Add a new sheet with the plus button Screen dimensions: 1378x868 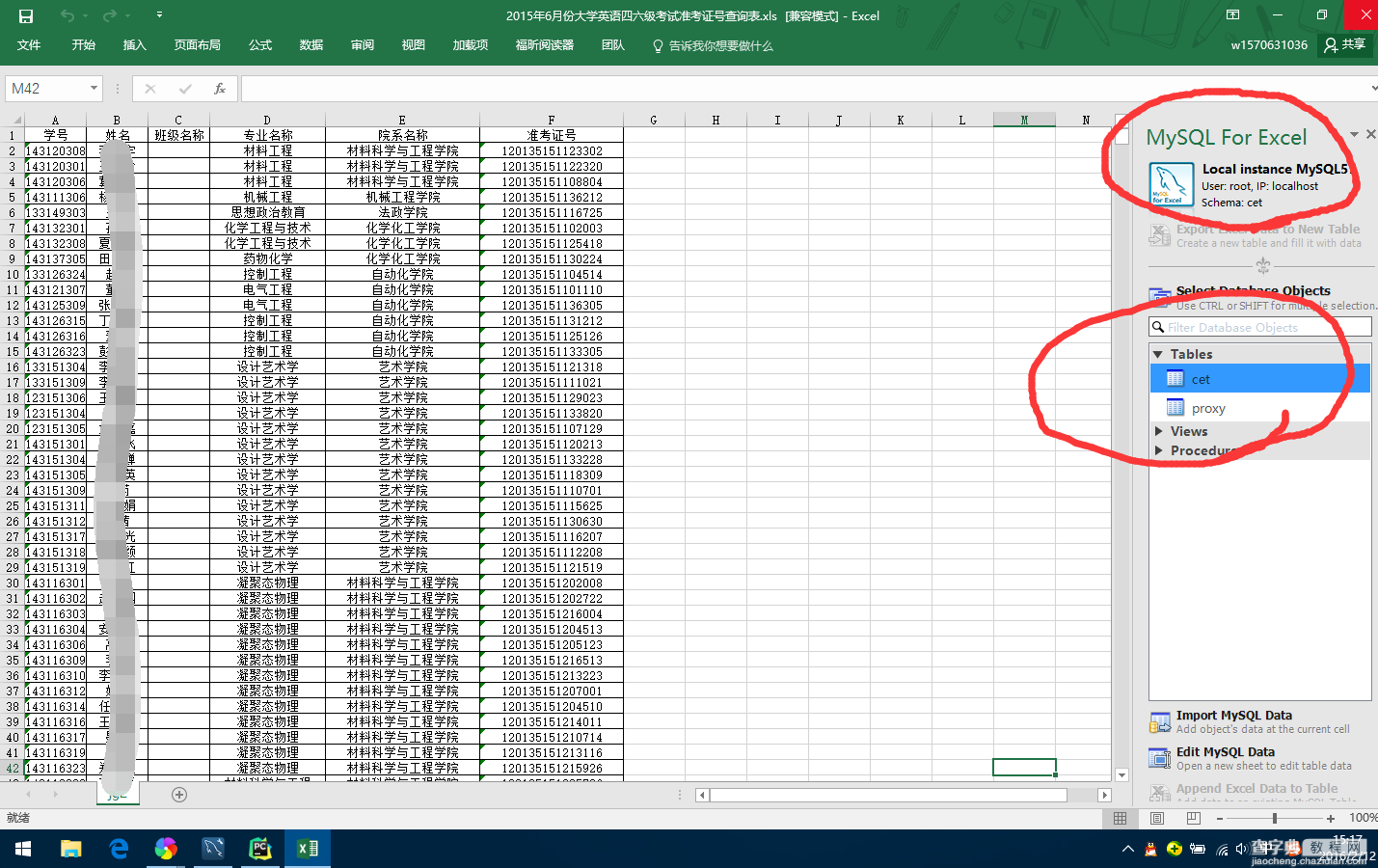click(179, 795)
